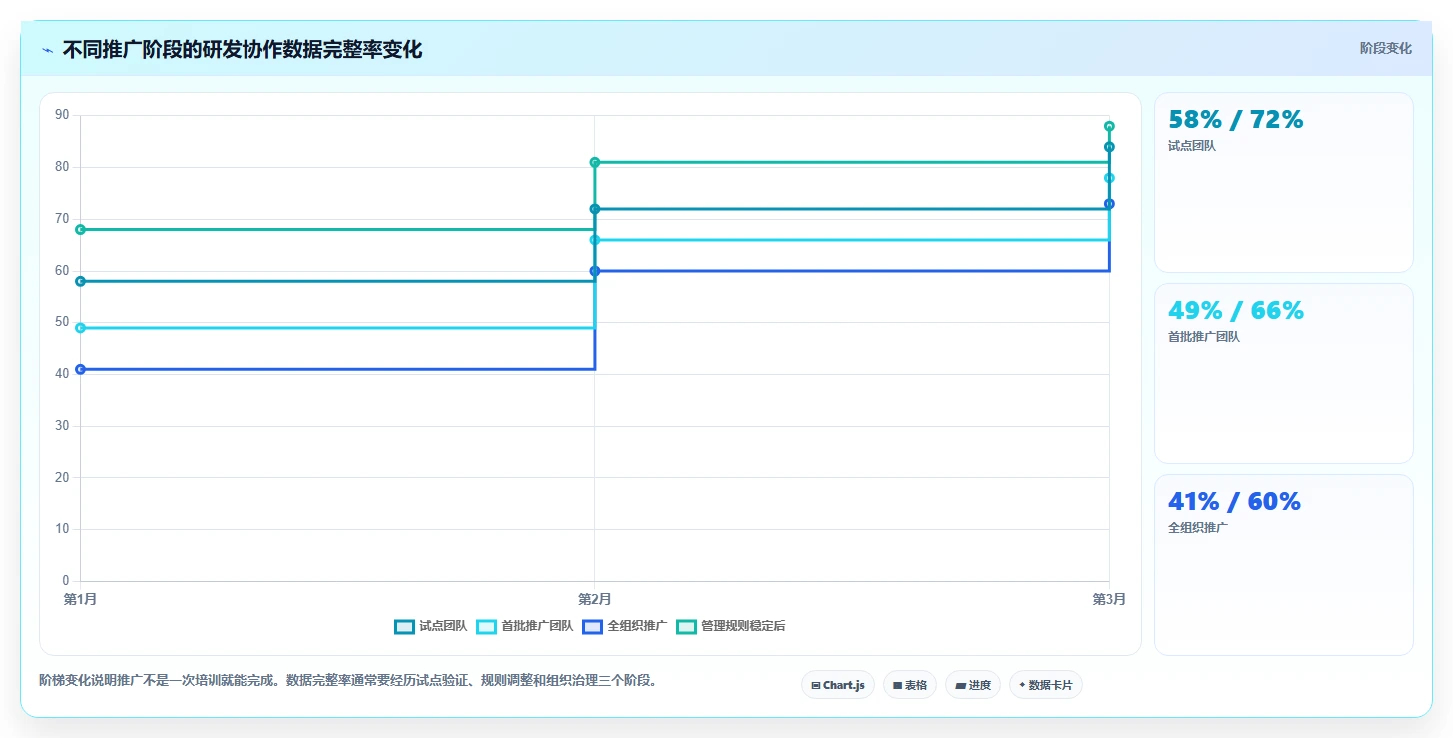Screen dimensions: 1453x738
Task: Click the lightning icon beside the chart title
Action: coord(47,50)
